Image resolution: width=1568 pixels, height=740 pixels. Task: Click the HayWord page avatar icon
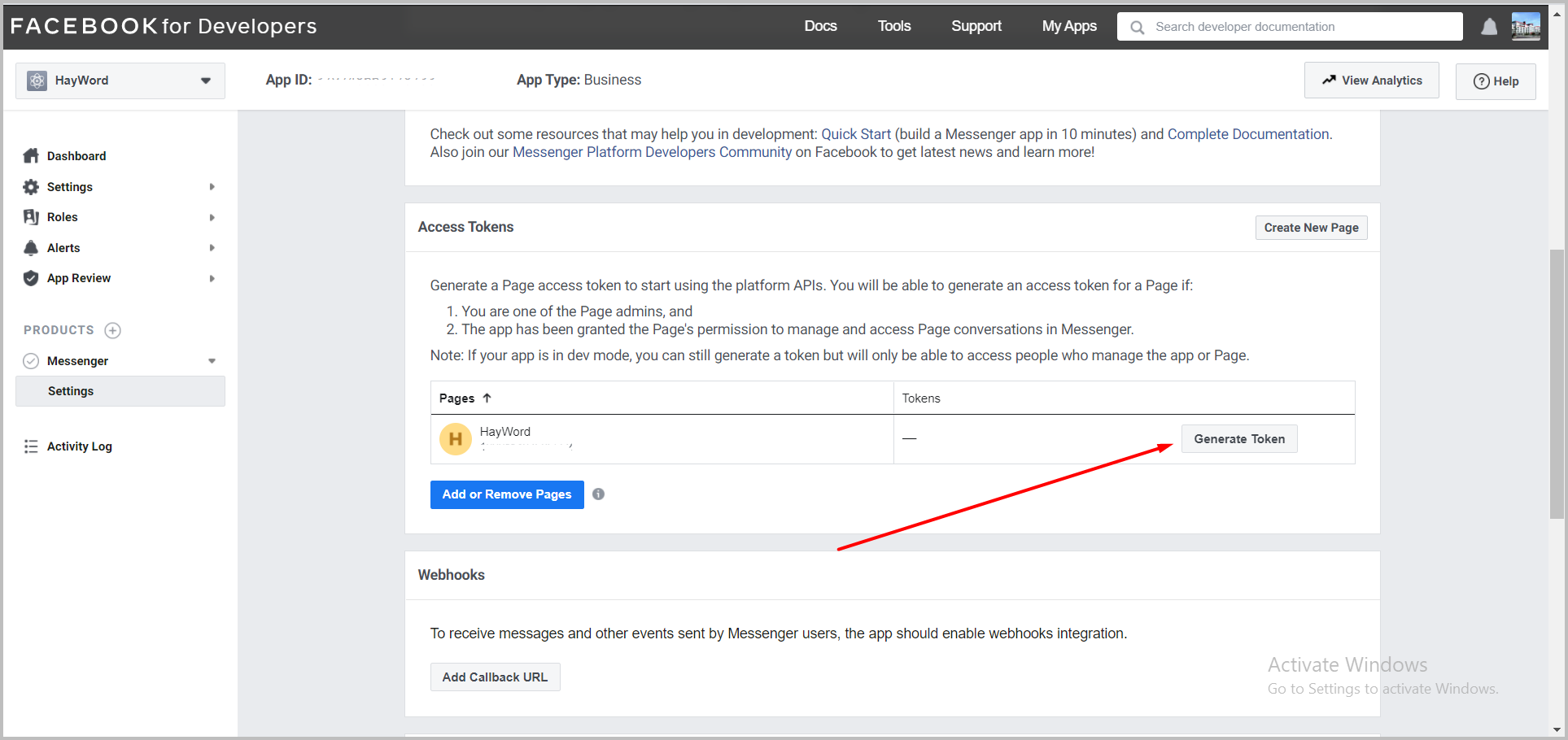pyautogui.click(x=456, y=439)
